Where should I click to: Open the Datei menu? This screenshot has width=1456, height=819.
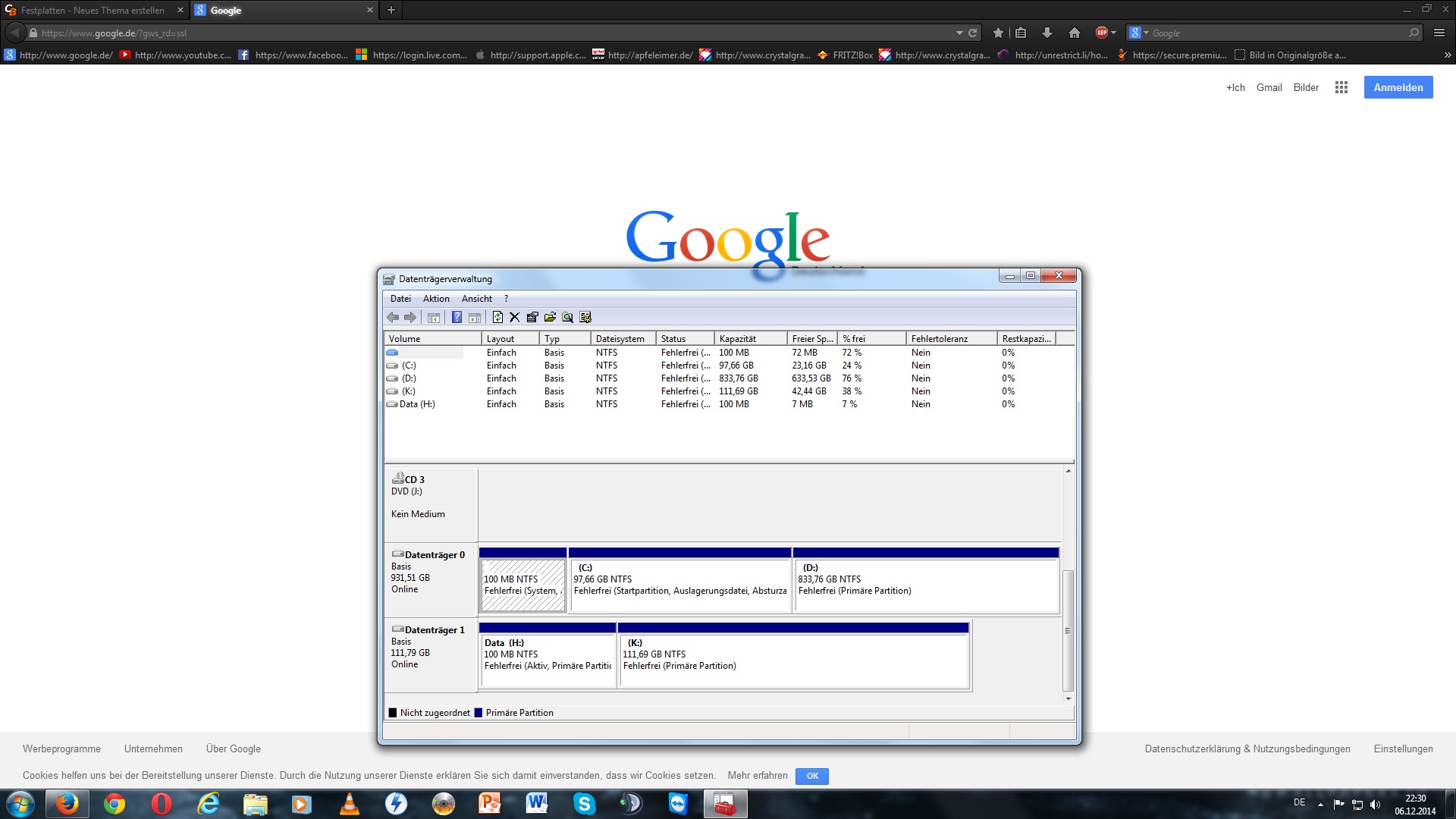400,299
